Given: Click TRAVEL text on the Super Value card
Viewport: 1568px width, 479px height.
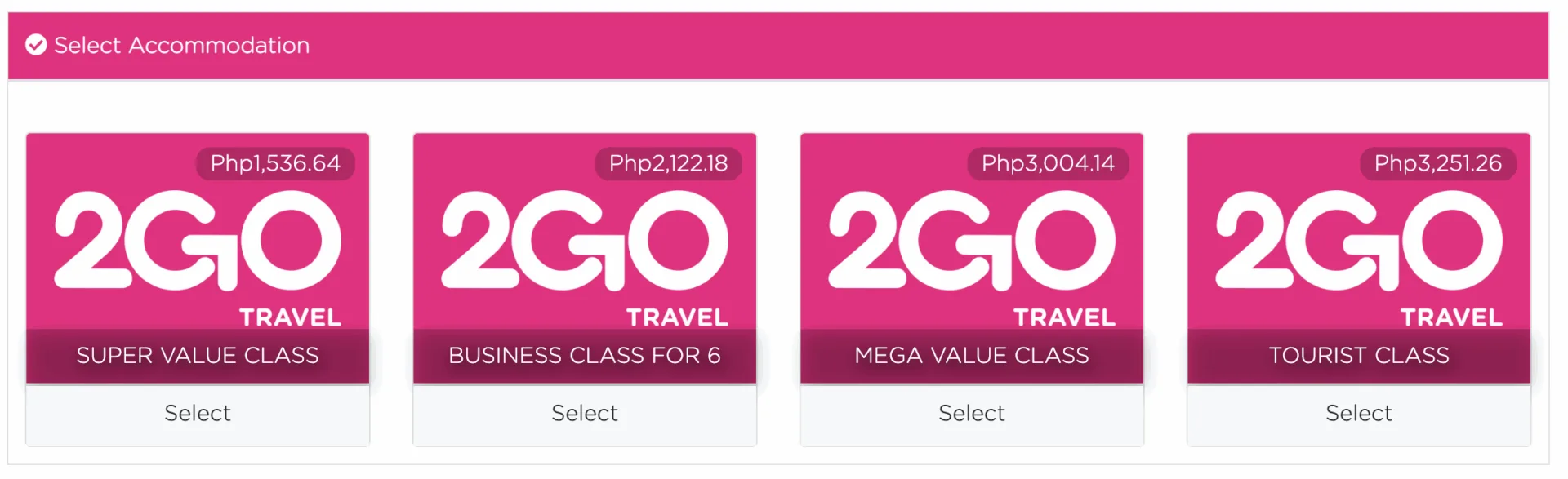Looking at the screenshot, I should (x=290, y=317).
